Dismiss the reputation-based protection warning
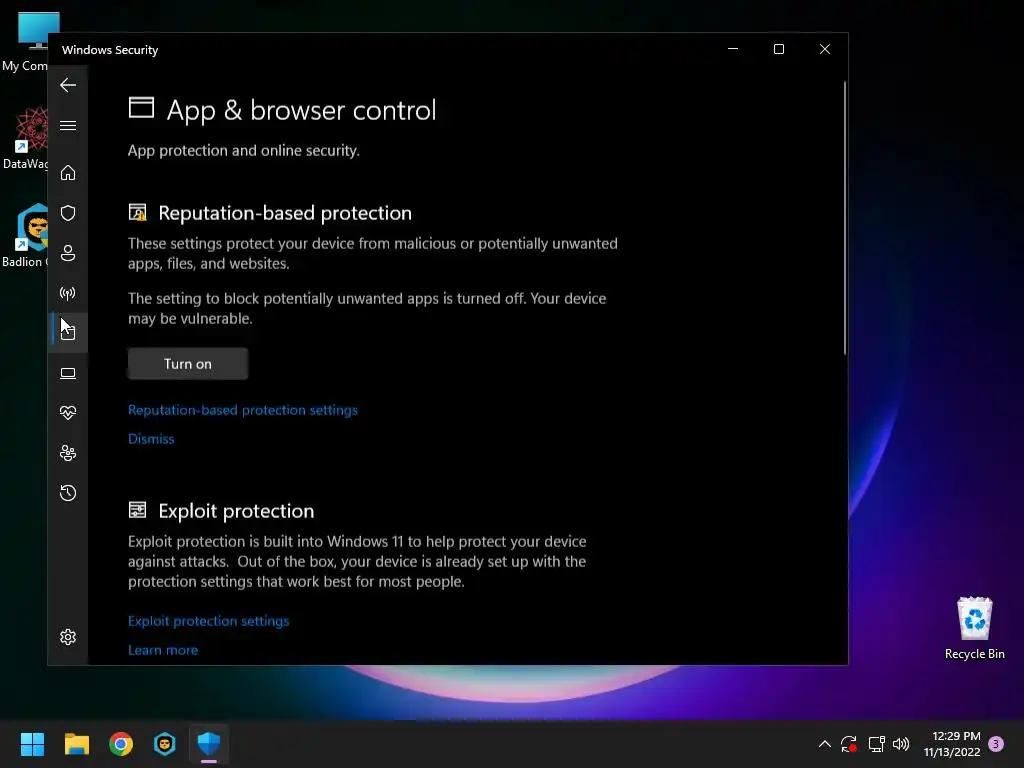 (151, 439)
